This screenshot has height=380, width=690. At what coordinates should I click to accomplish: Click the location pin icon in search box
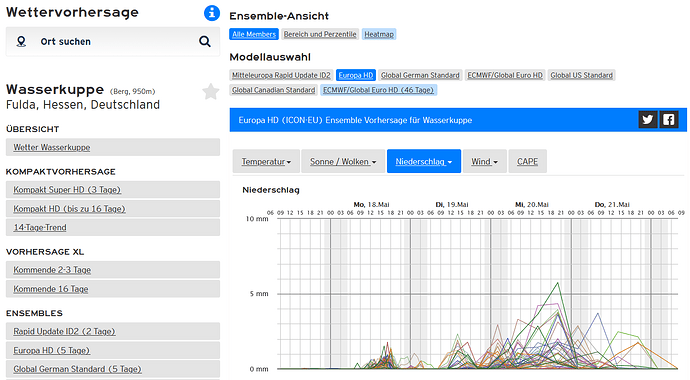click(21, 41)
